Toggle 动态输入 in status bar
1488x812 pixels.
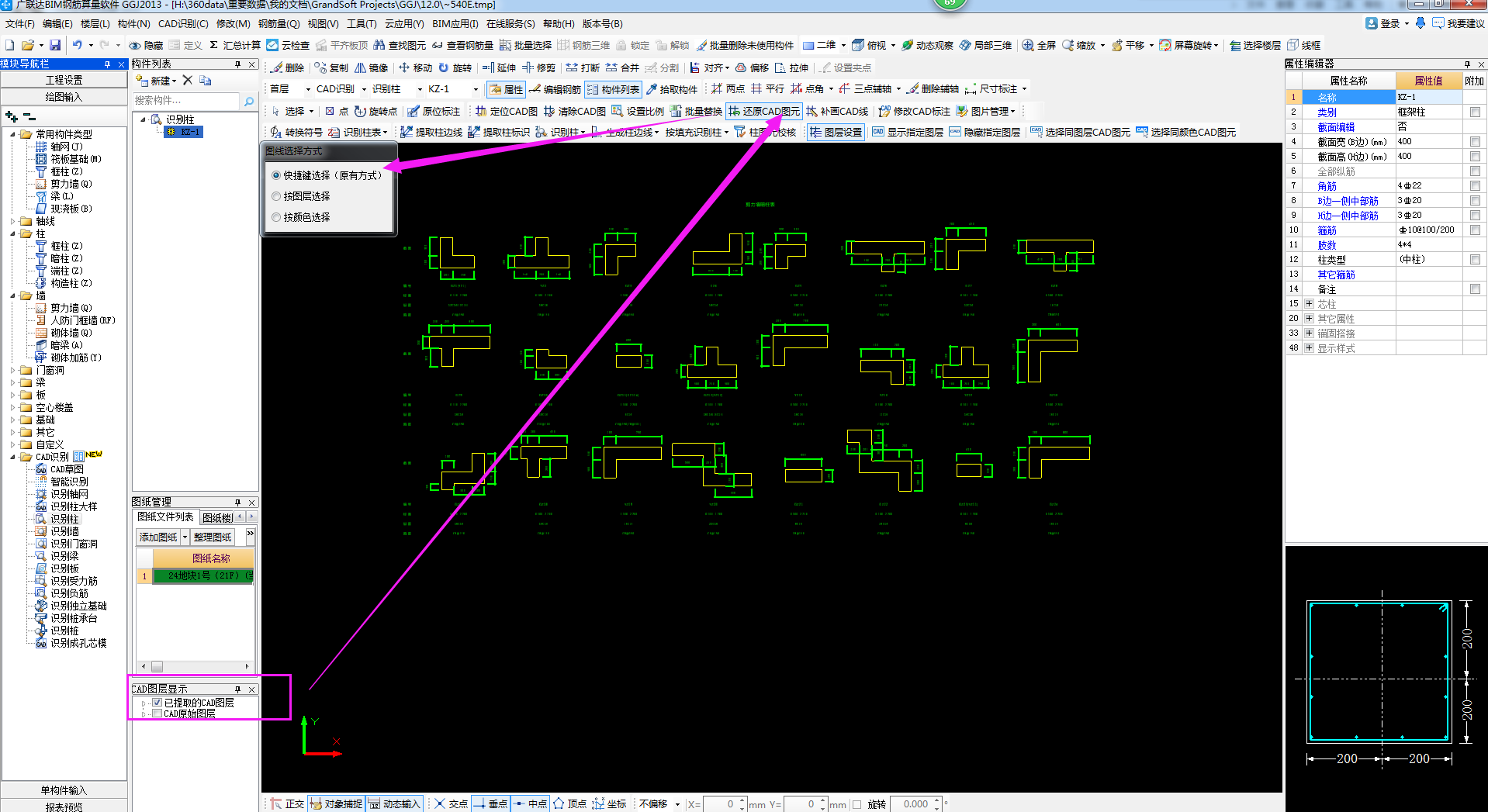click(x=393, y=803)
